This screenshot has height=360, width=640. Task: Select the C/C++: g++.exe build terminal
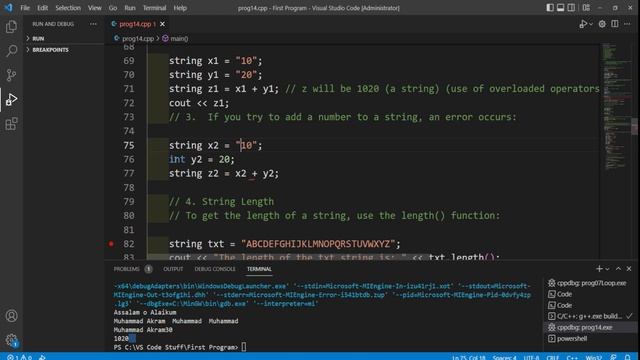pyautogui.click(x=590, y=316)
